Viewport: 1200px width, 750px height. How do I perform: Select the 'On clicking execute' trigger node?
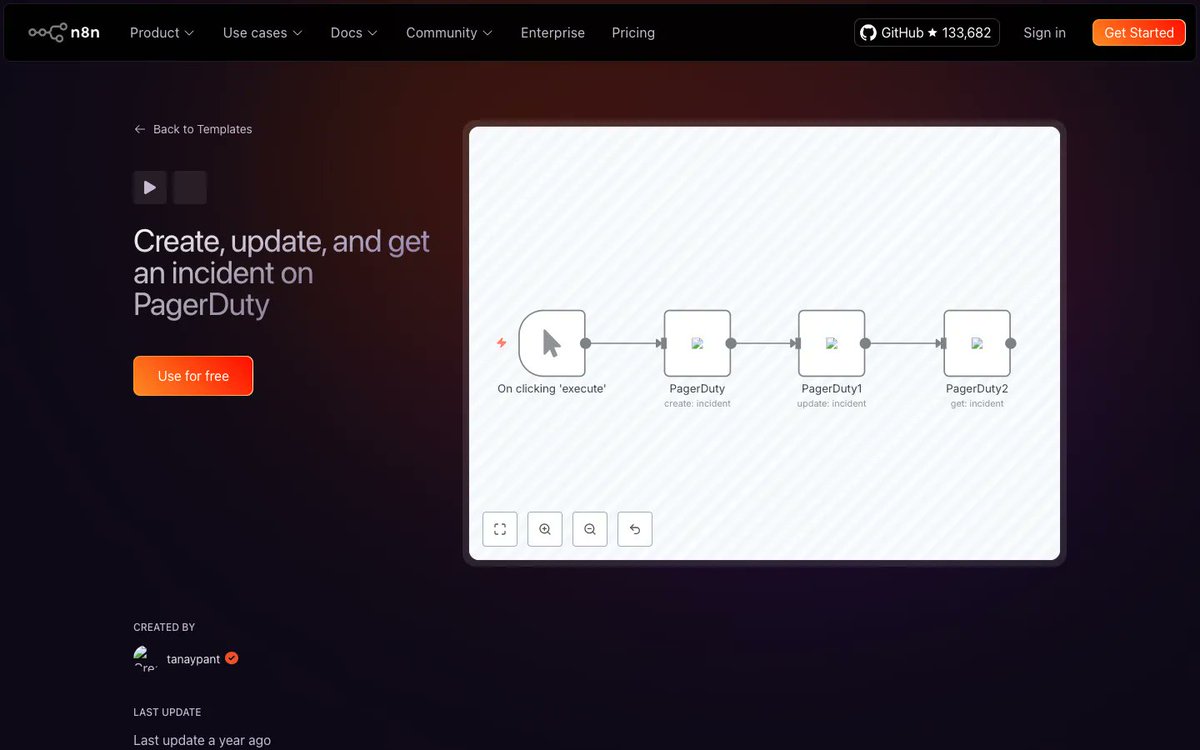552,343
